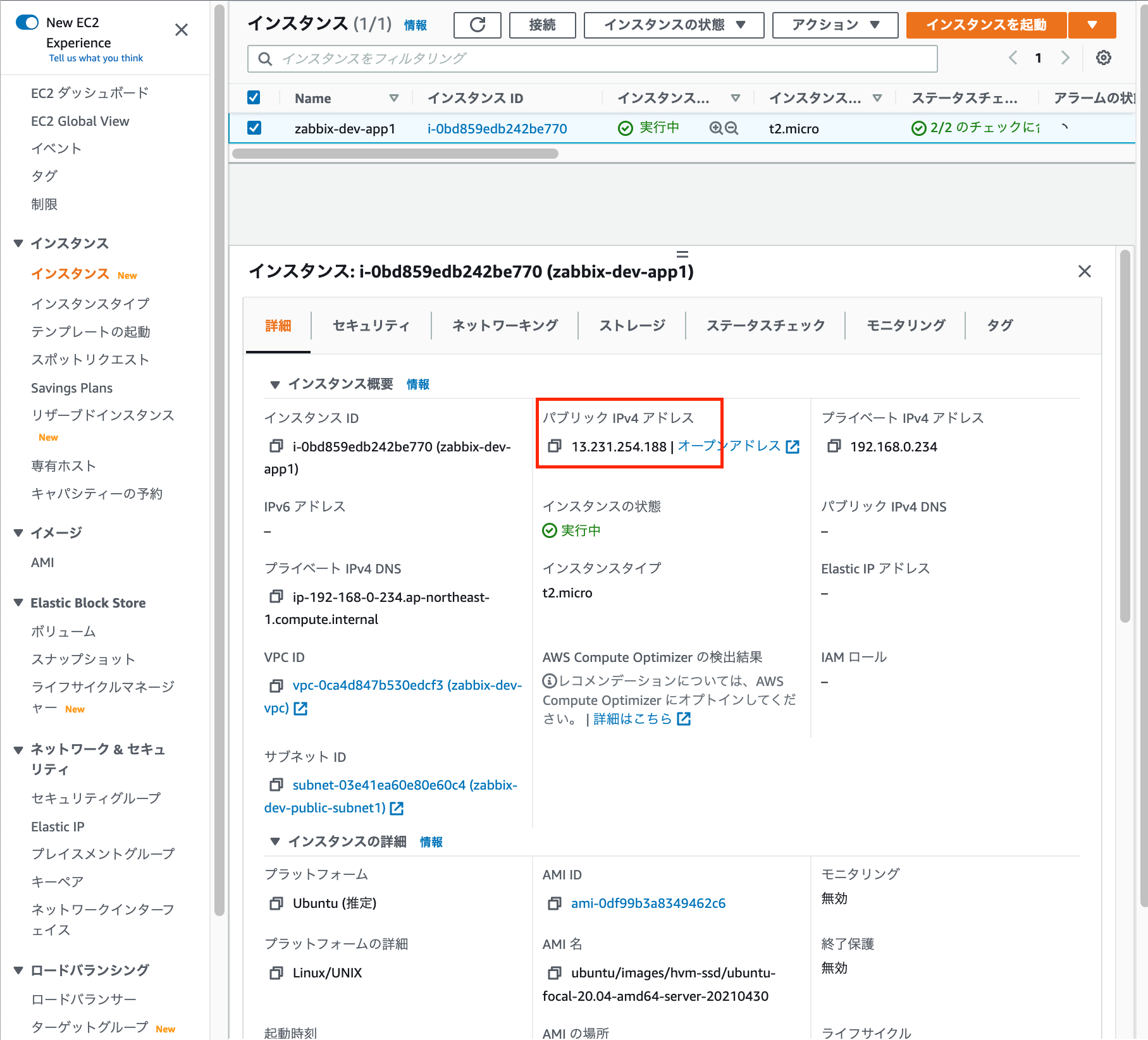This screenshot has height=1040, width=1148.
Task: Open the インスタンスの状態 dropdown
Action: pyautogui.click(x=672, y=25)
